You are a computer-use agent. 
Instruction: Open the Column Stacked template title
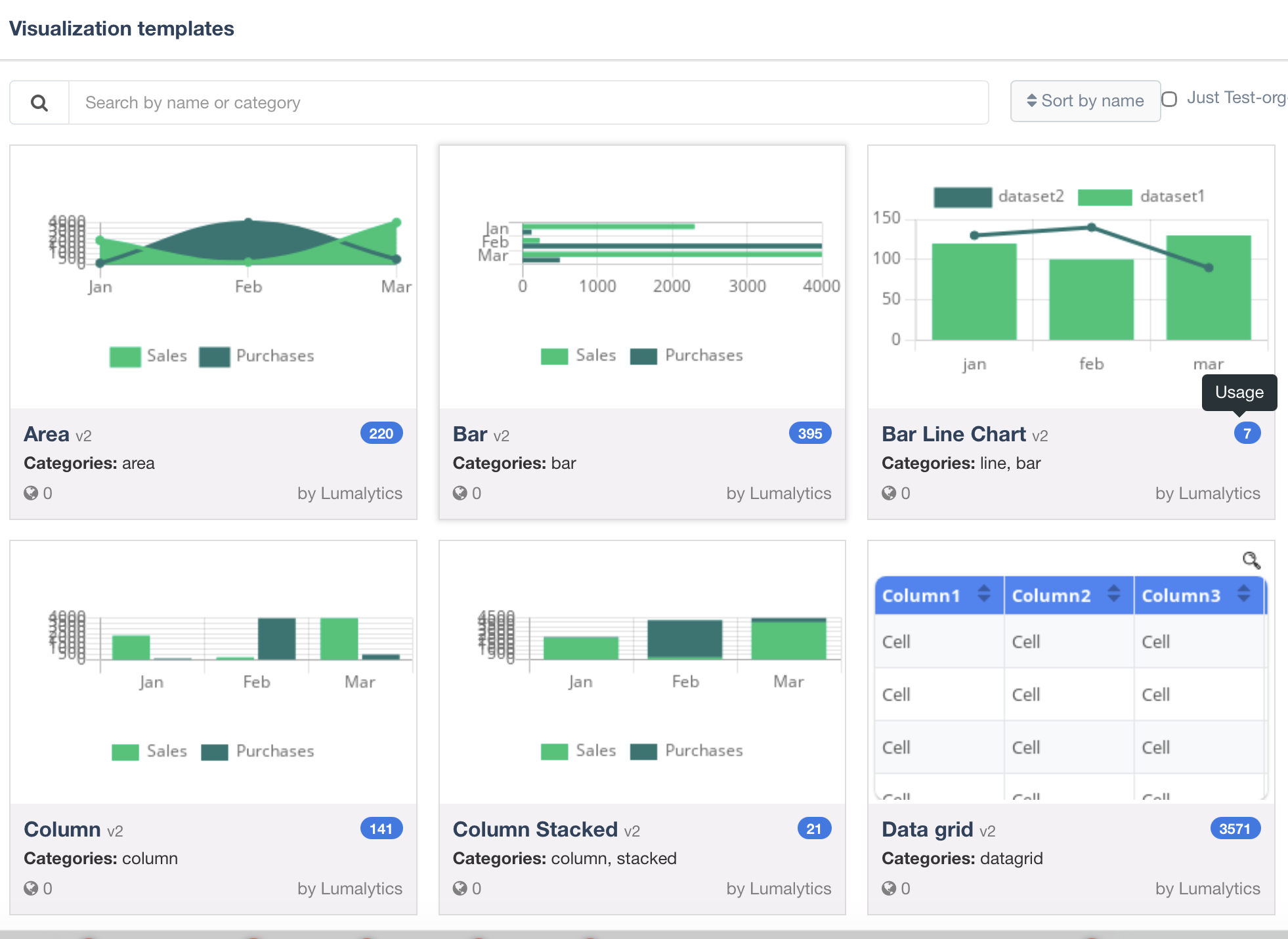tap(535, 829)
